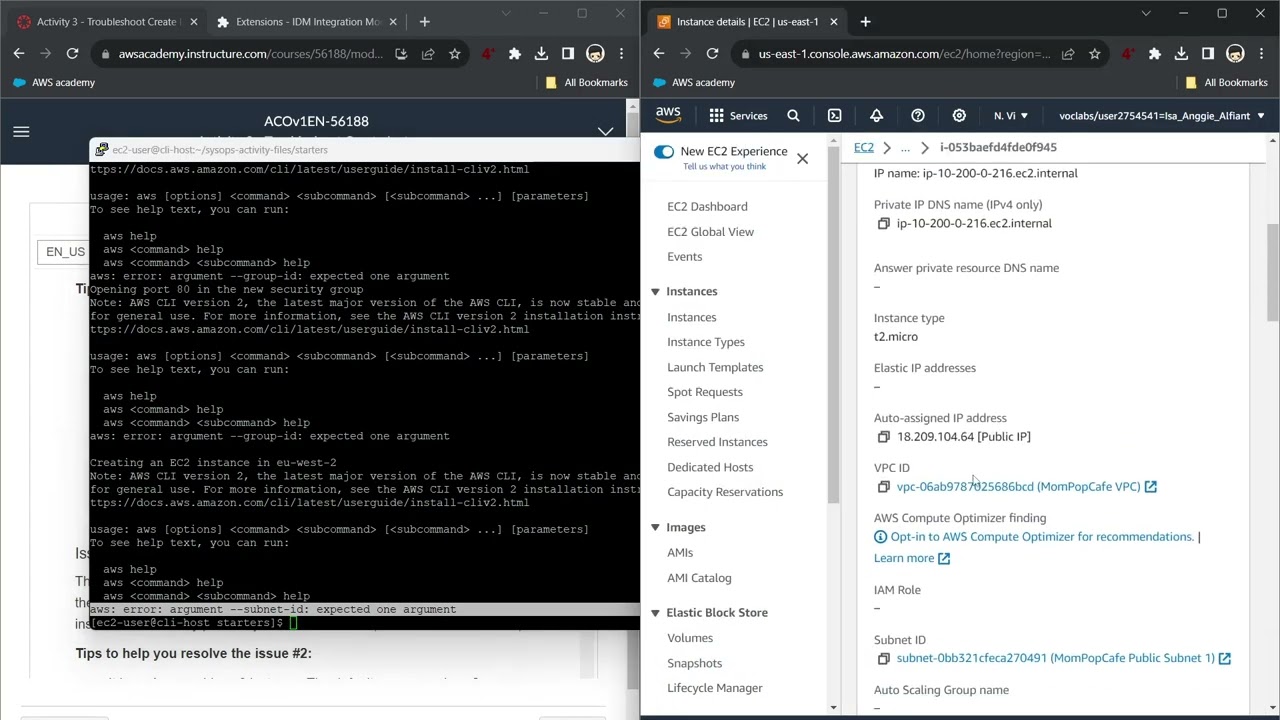The image size is (1280, 720).
Task: Copy the VPC ID value
Action: (883, 487)
